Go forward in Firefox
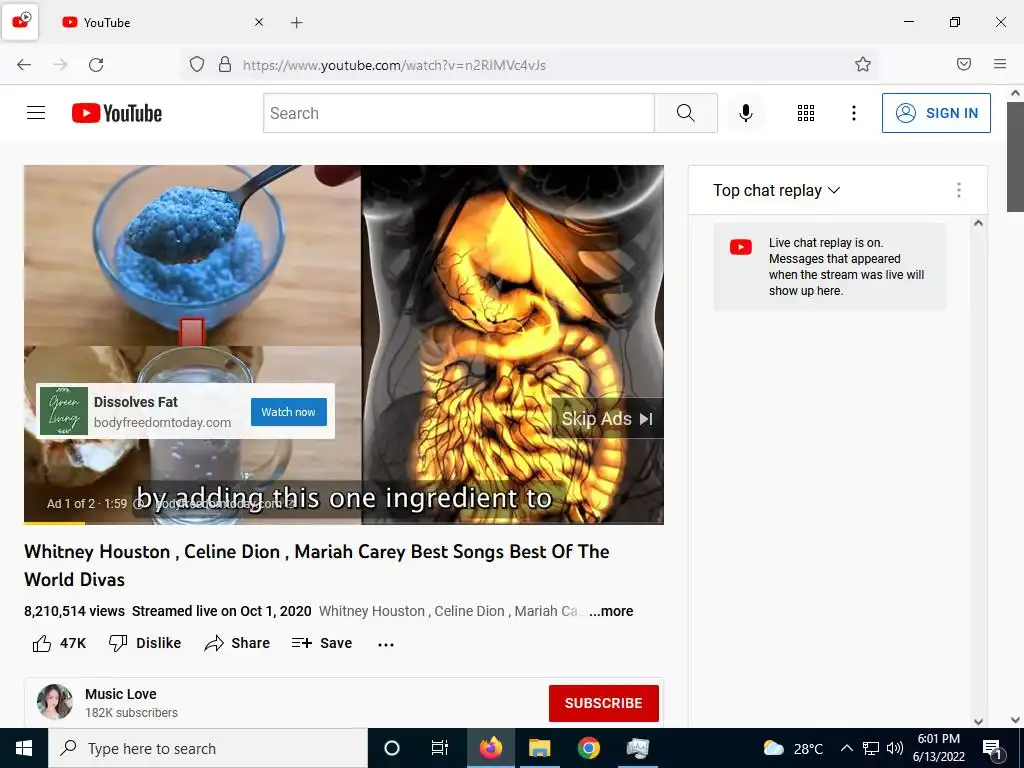This screenshot has width=1024, height=768. tap(60, 64)
